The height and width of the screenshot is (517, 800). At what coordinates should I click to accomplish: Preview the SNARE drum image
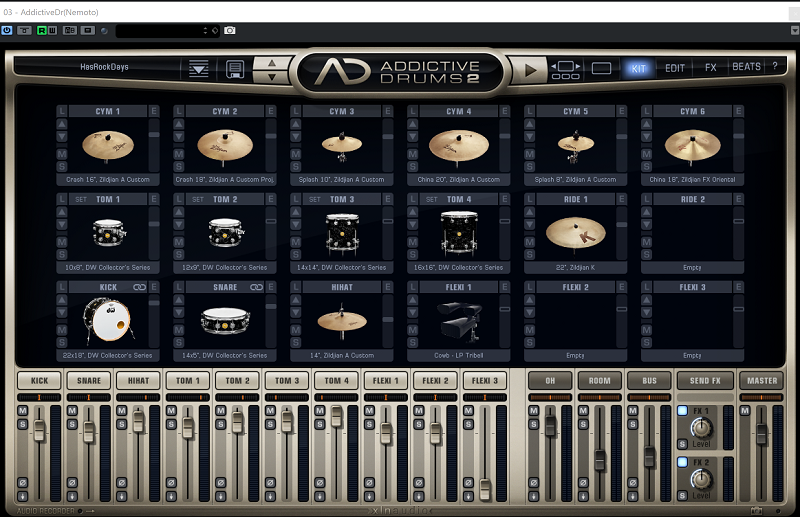(225, 321)
